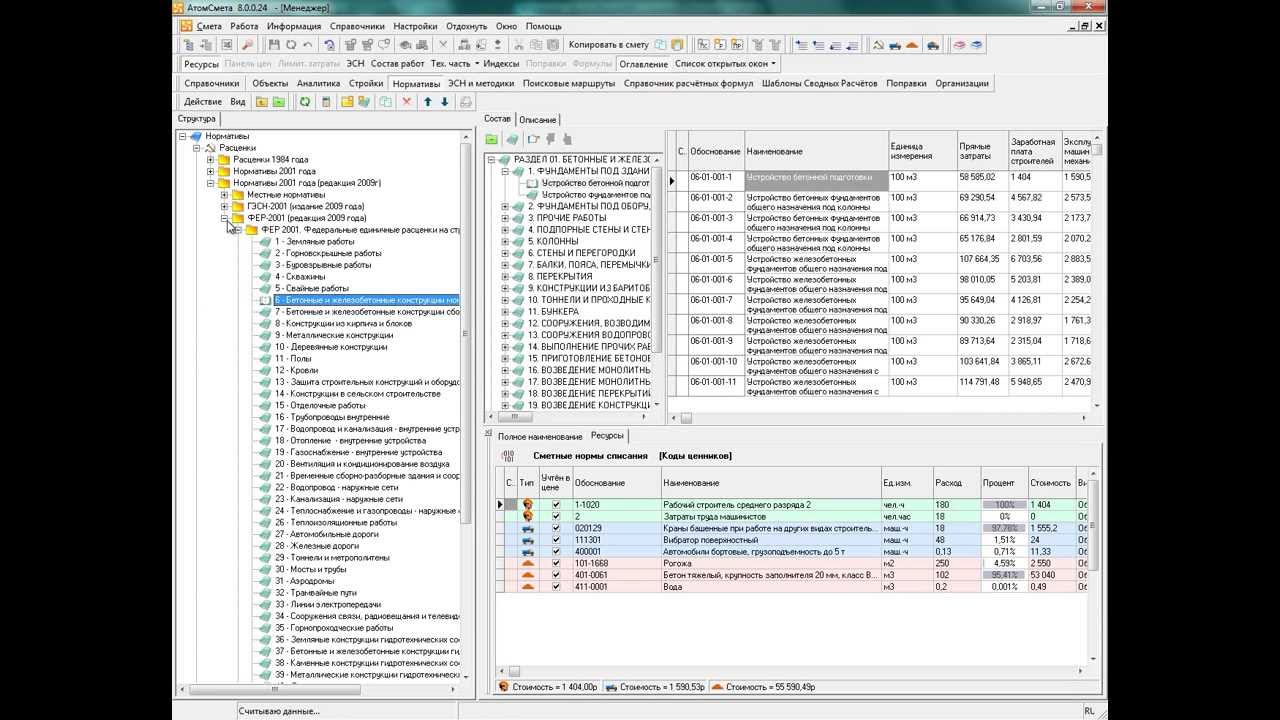The image size is (1280, 720).
Task: Click the green folder icon under the Состав tab
Action: [492, 139]
